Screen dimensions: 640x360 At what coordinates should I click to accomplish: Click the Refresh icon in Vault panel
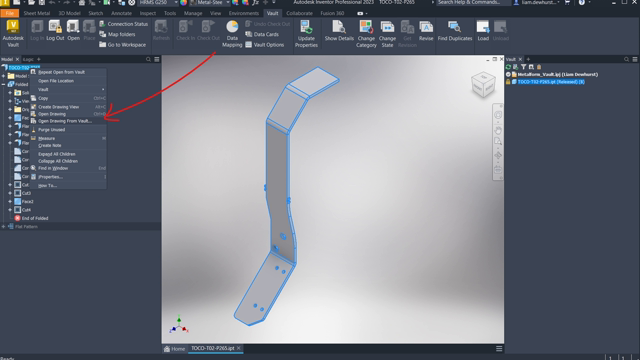click(508, 67)
